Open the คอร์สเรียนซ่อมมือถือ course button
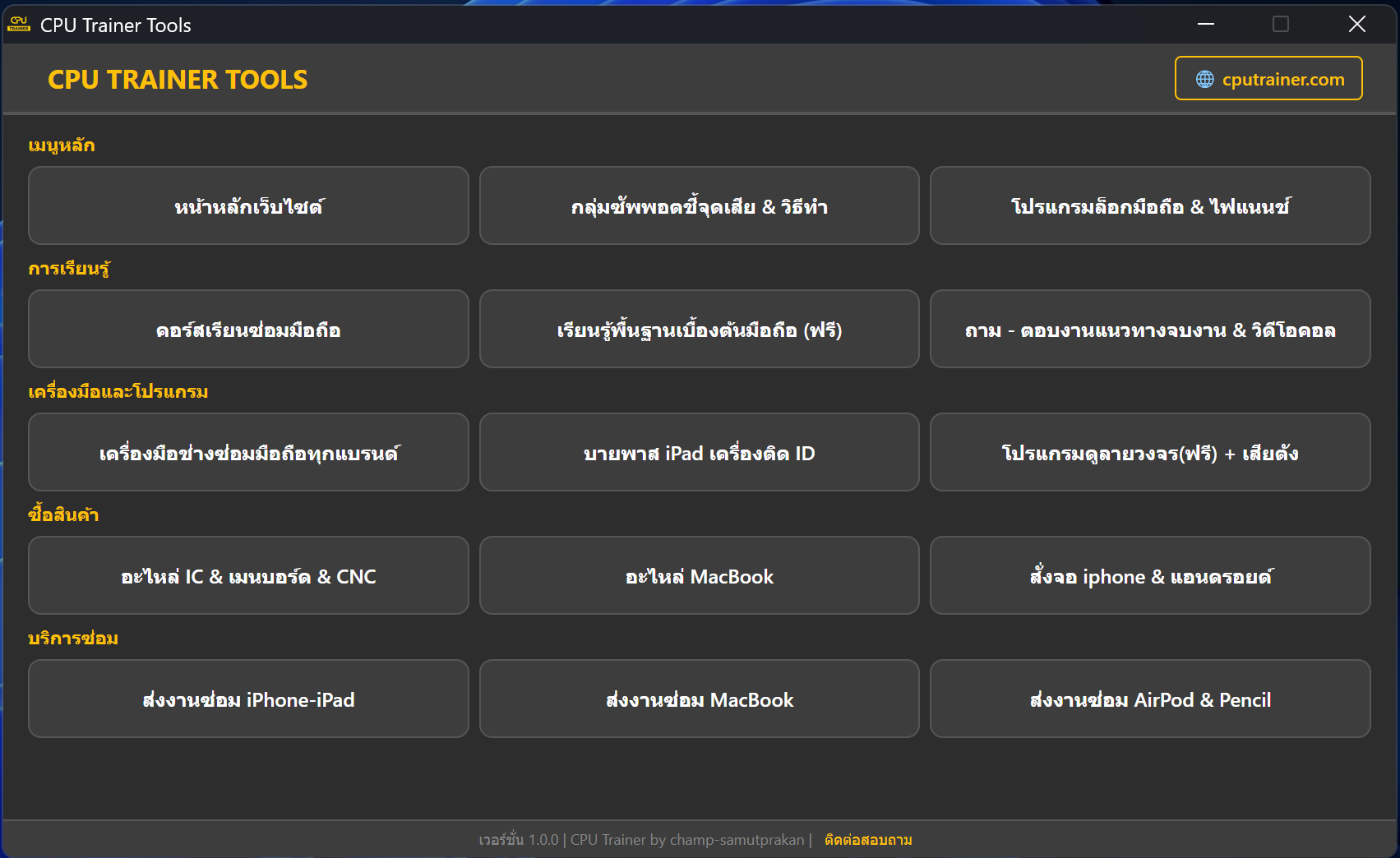Screen dimensions: 1400x858 pos(248,329)
